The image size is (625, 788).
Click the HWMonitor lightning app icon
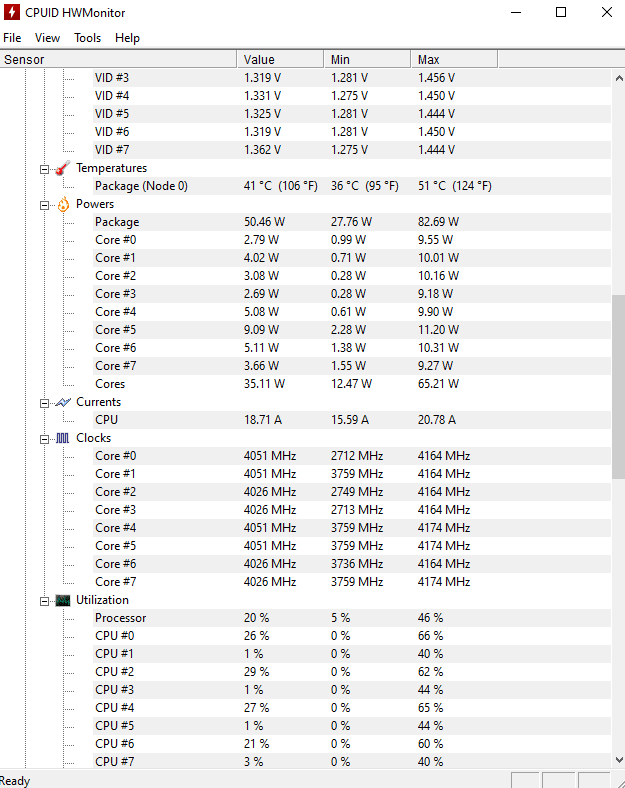pos(12,12)
